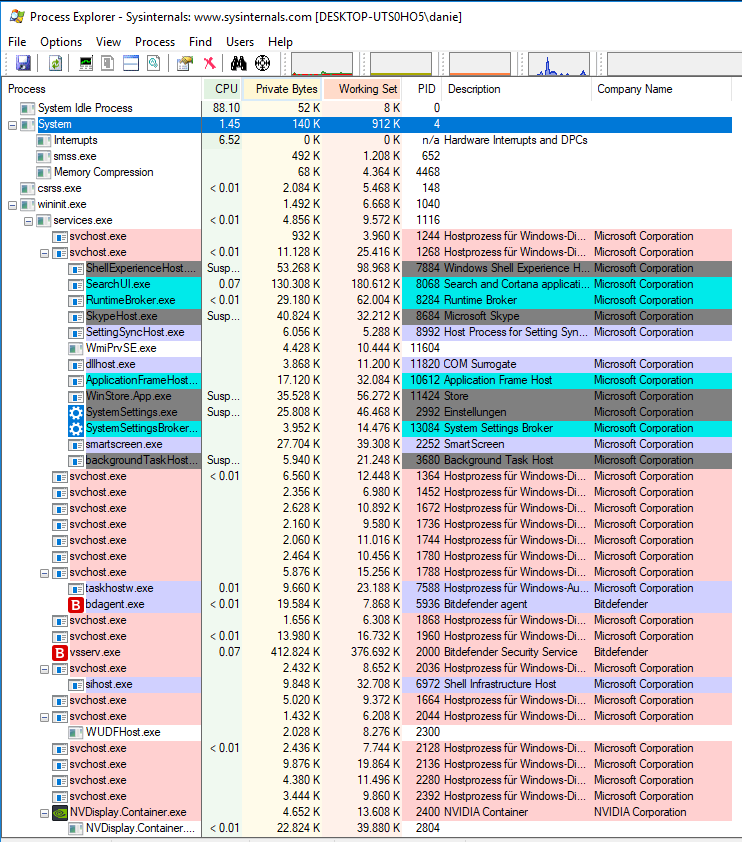Click the icon next to csrss.exe
The height and width of the screenshot is (842, 742).
(27, 189)
